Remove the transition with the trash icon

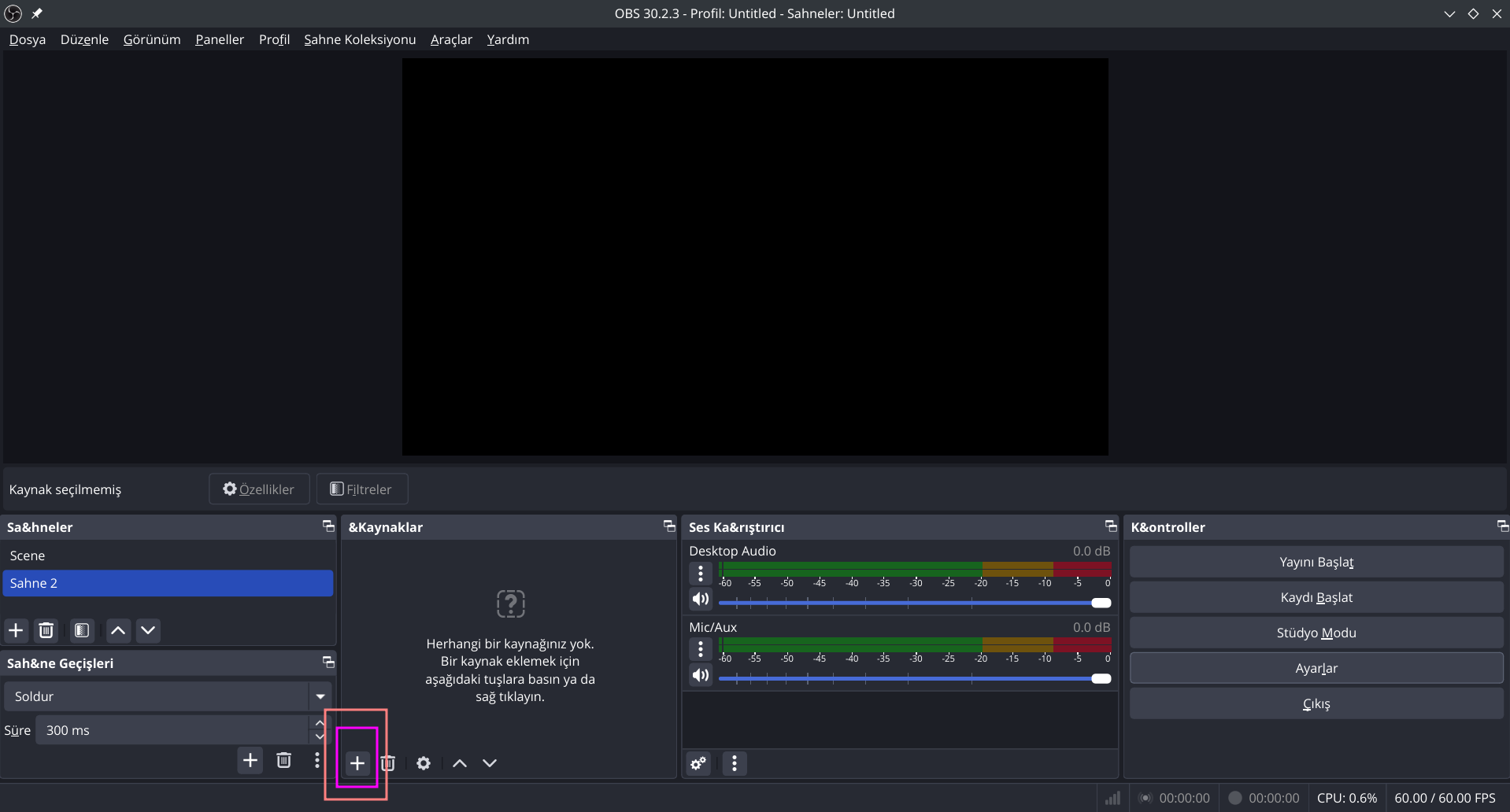[284, 760]
